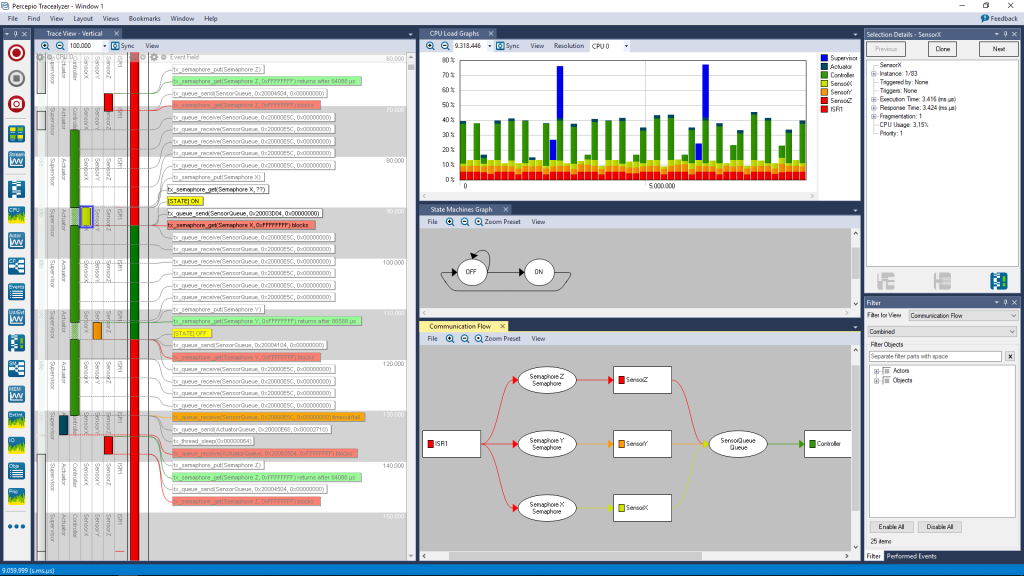Open the Bookmarks menu

point(144,18)
